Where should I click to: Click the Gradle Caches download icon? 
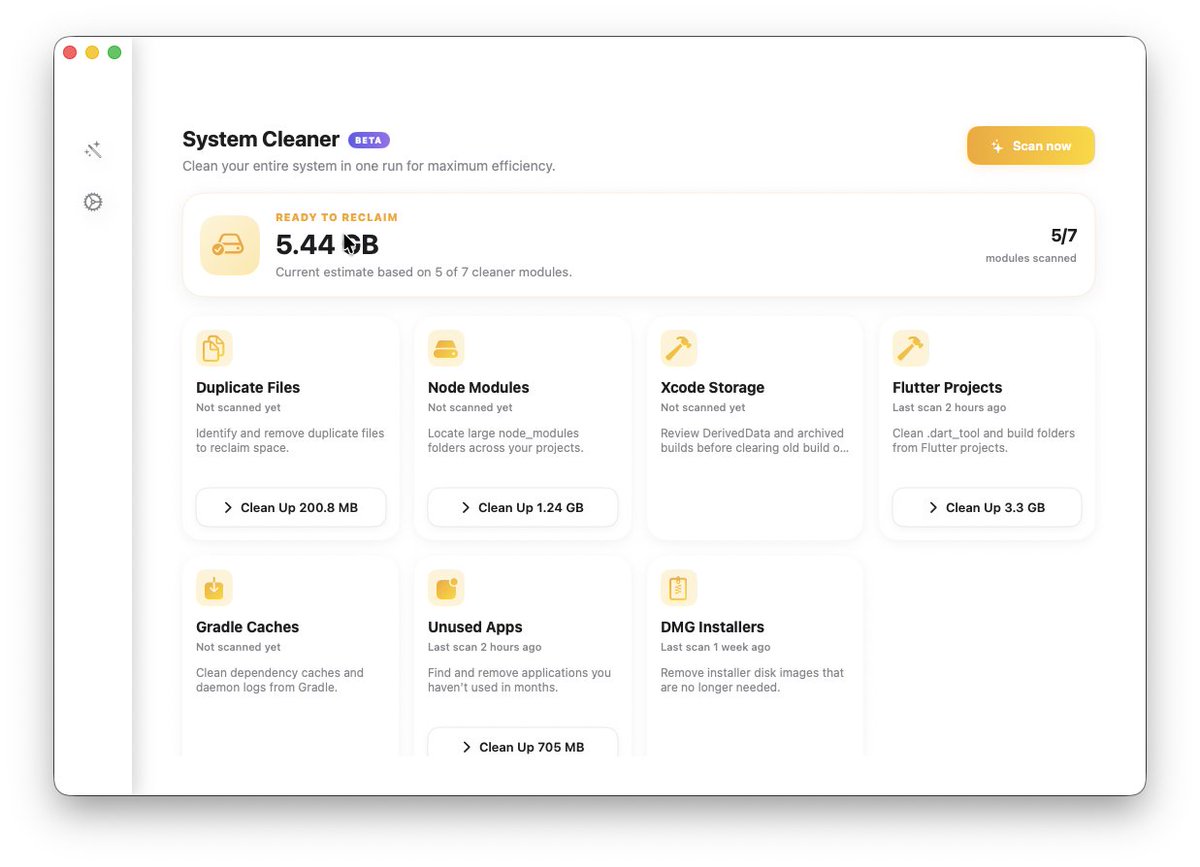214,588
